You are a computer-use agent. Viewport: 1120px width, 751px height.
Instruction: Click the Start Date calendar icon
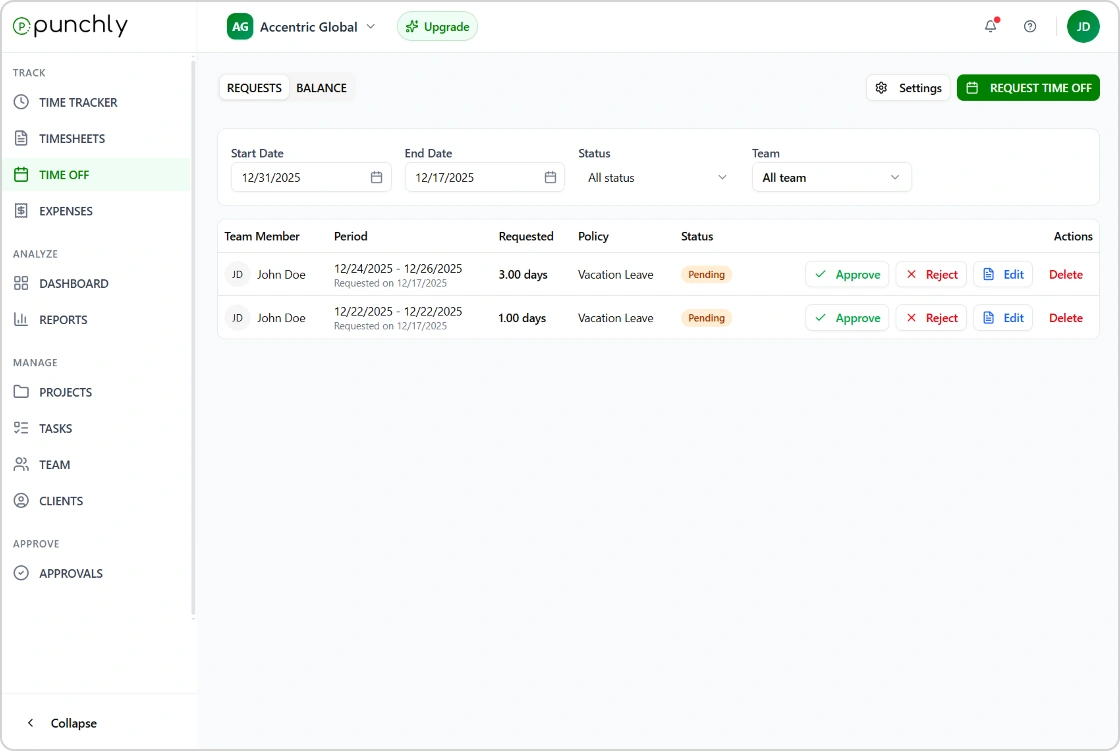[x=377, y=178]
